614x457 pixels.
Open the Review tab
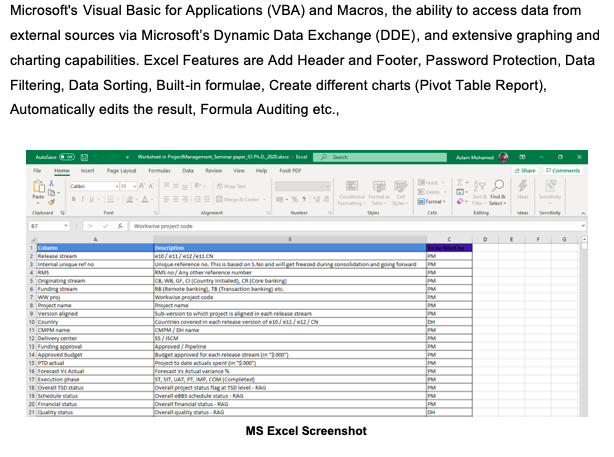213,171
